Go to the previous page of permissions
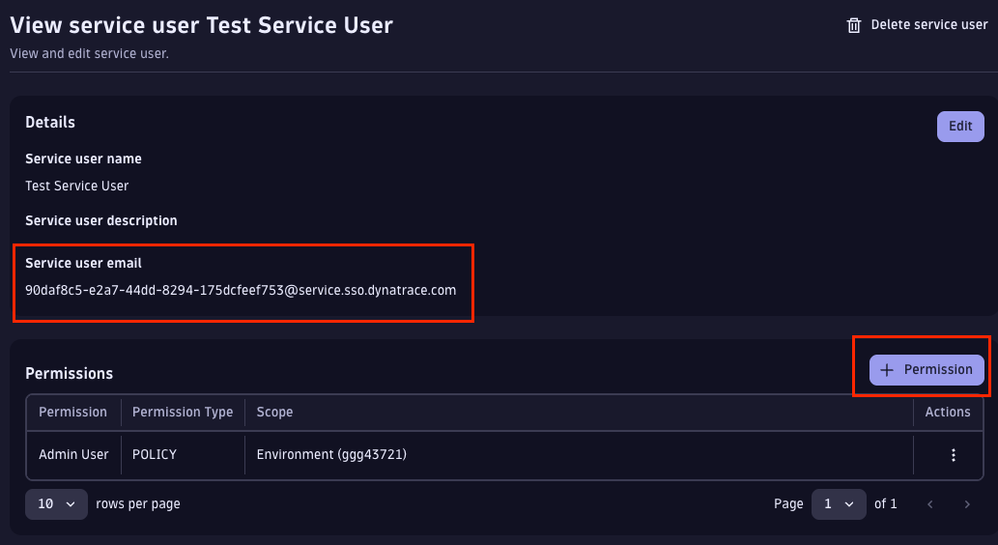The image size is (998, 545). 930,504
